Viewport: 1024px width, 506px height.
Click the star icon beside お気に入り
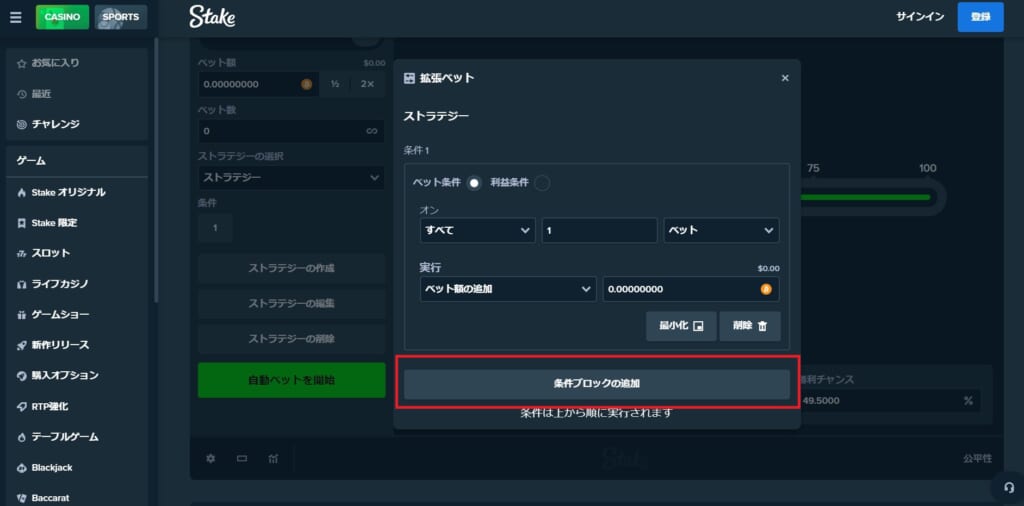22,63
